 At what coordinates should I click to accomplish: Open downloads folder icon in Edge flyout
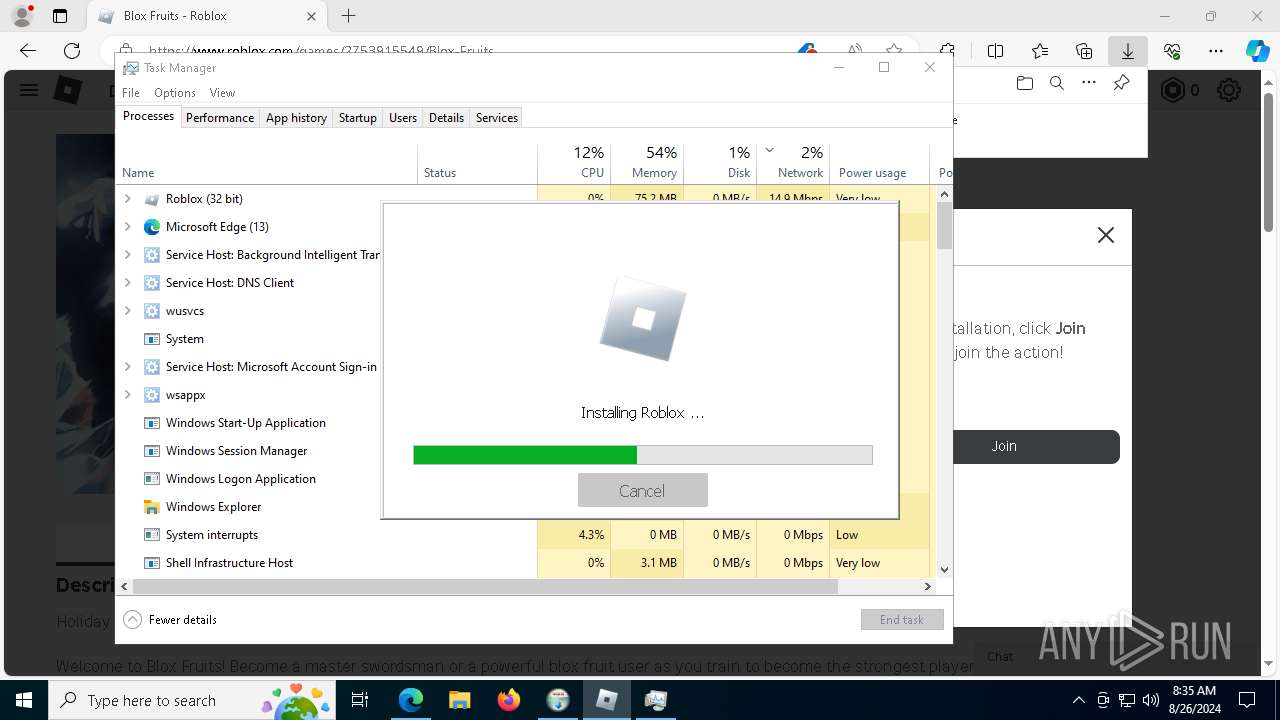1024,84
